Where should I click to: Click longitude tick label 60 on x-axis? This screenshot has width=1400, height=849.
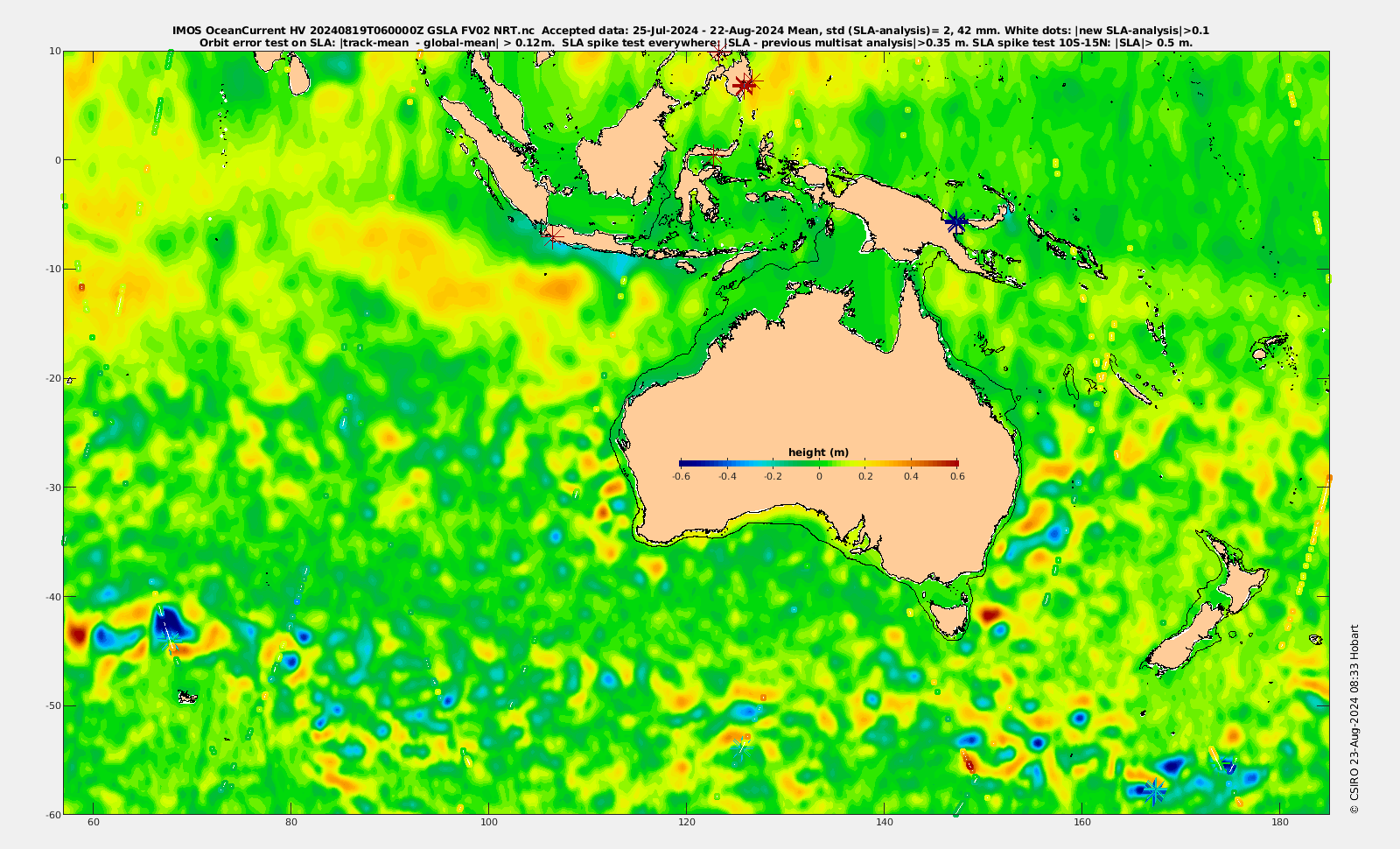pos(94,822)
